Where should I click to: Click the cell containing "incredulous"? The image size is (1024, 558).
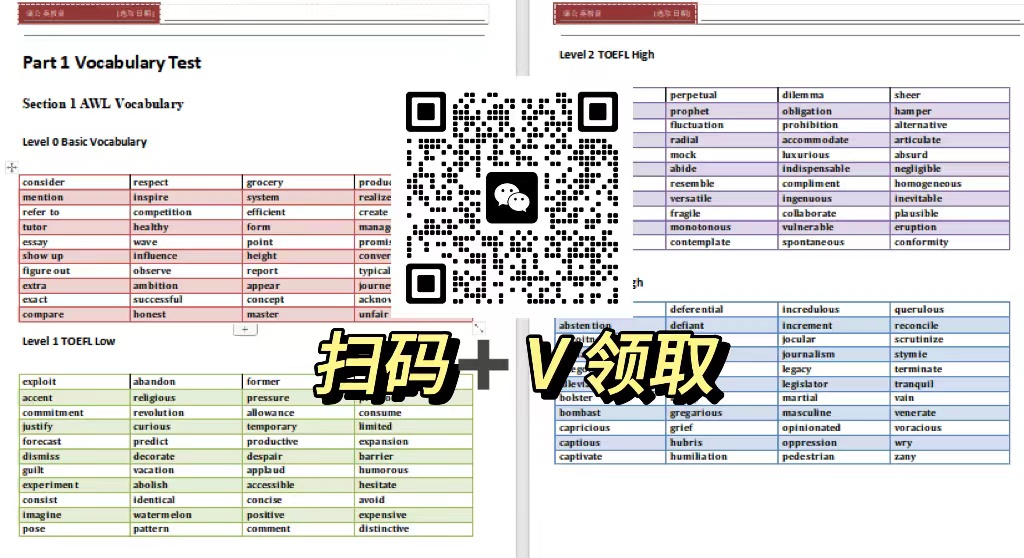[834, 310]
